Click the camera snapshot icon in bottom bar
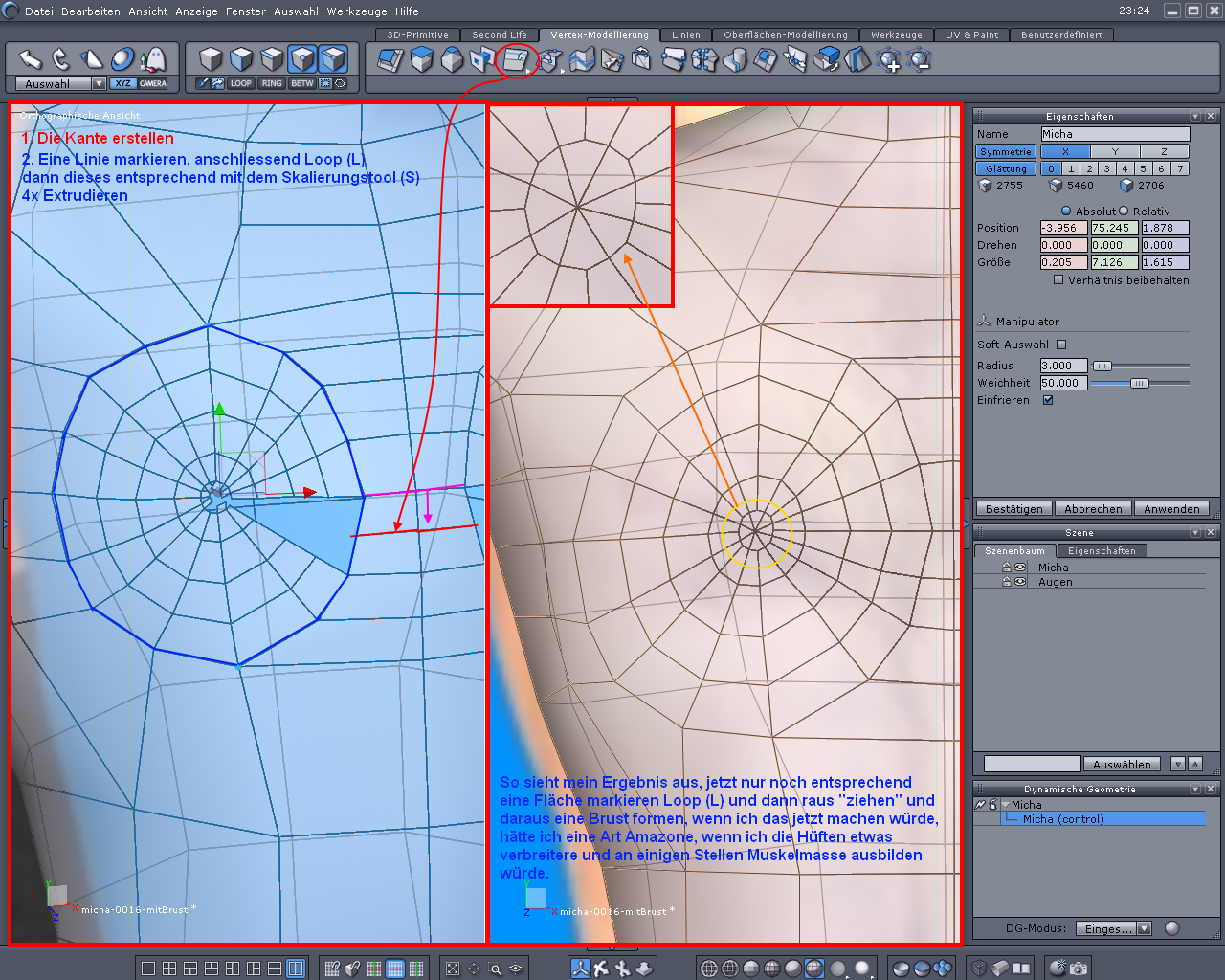The width and height of the screenshot is (1225, 980). click(1079, 969)
